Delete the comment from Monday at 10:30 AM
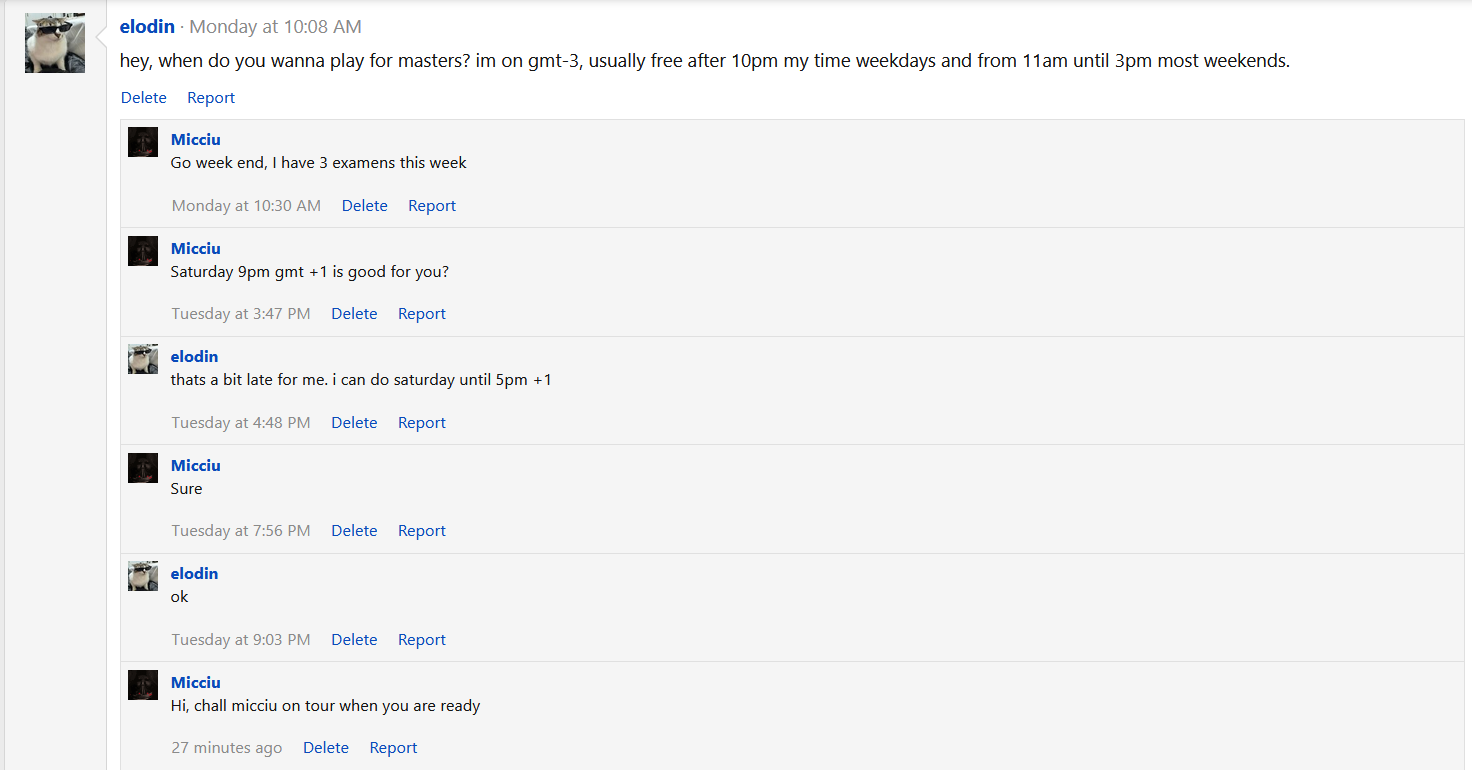Screen dimensions: 1472x770 pos(364,206)
